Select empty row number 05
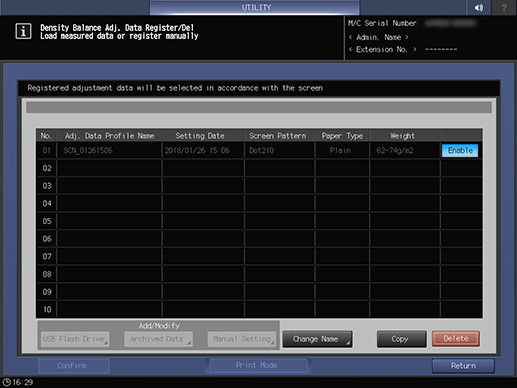Screen dimensions: 517x388 [x=259, y=221]
